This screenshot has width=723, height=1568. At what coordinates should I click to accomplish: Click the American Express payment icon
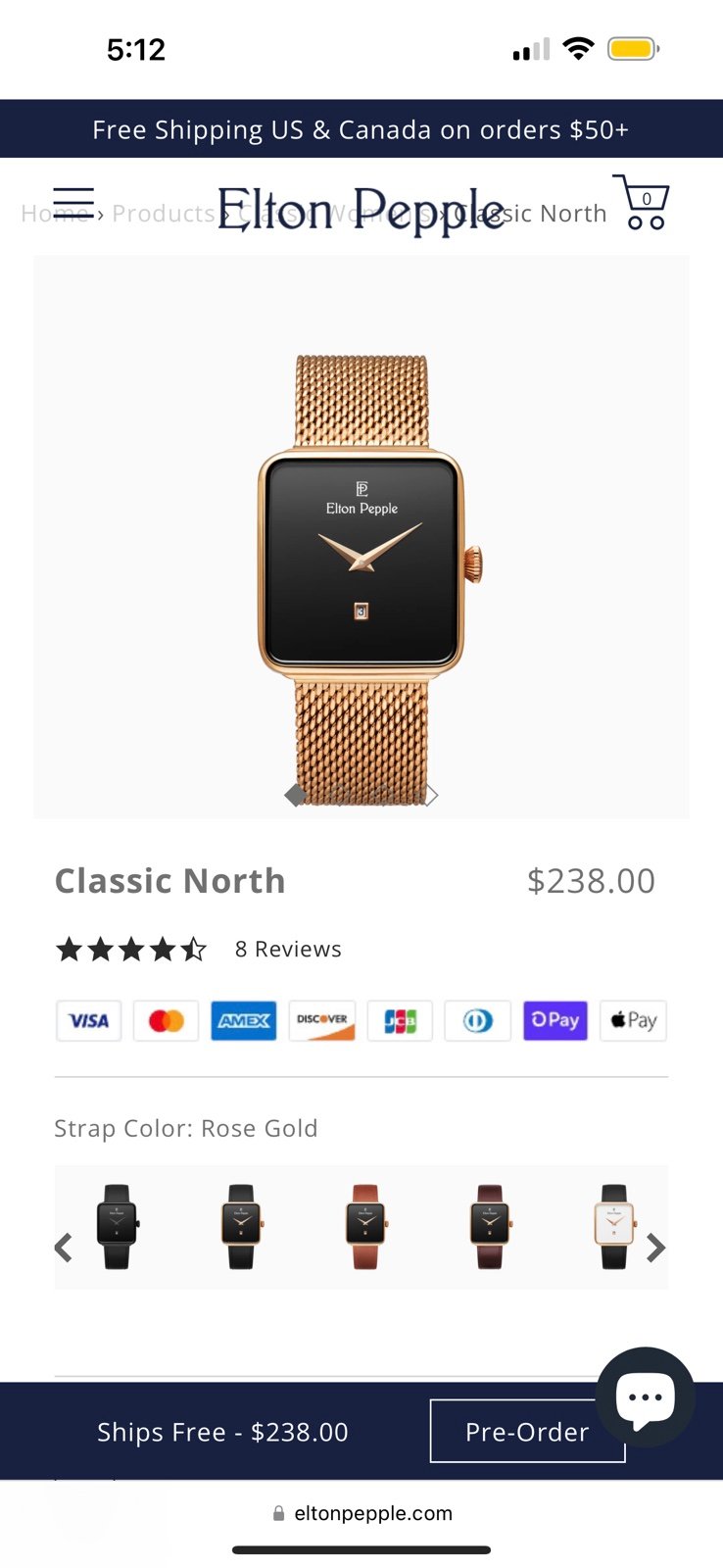[x=244, y=1020]
